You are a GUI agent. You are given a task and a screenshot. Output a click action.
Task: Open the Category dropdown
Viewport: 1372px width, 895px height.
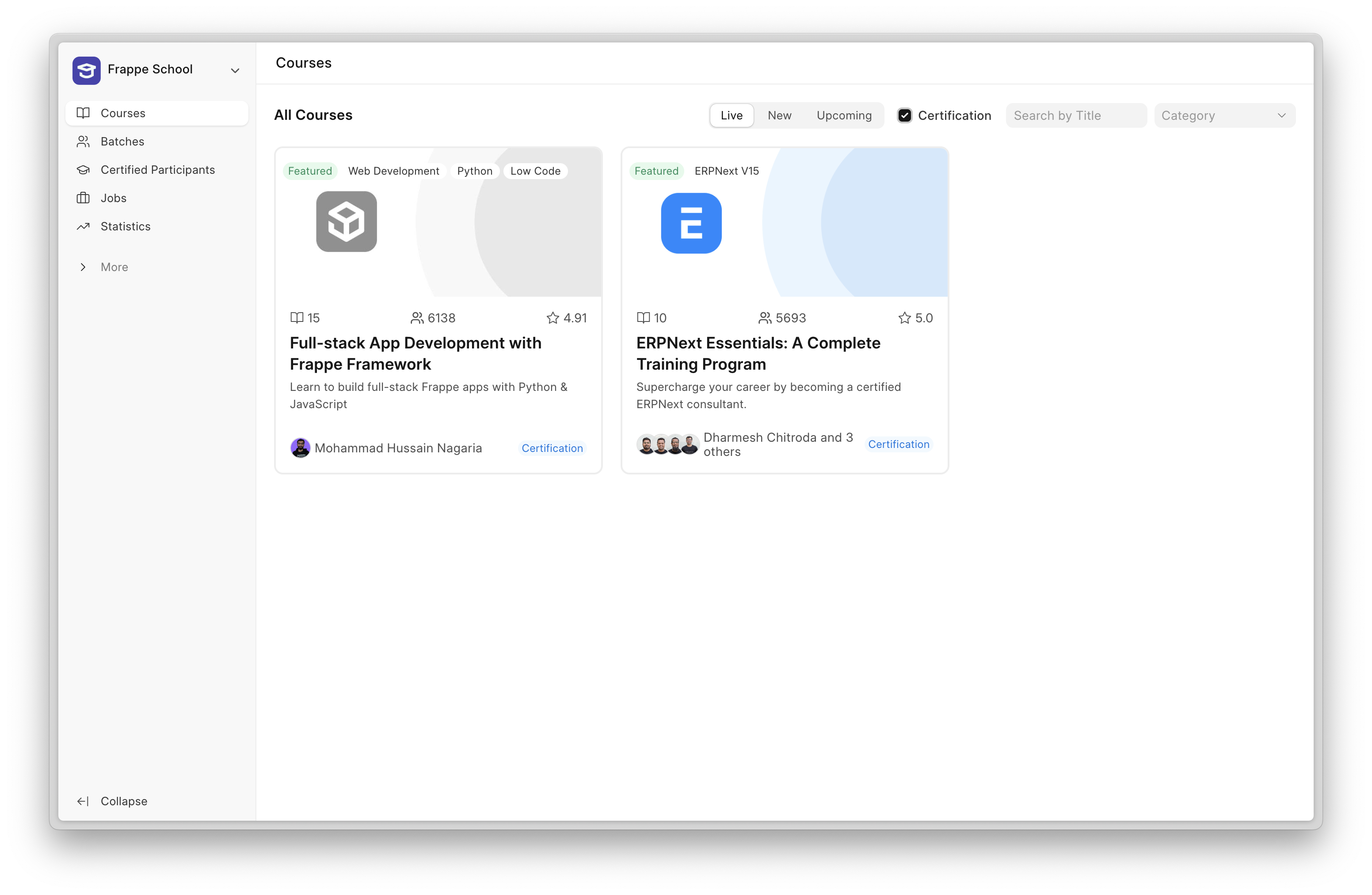click(x=1224, y=115)
